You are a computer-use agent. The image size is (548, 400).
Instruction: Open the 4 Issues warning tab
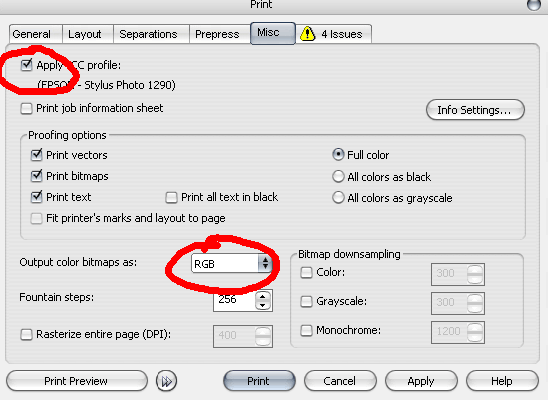334,34
